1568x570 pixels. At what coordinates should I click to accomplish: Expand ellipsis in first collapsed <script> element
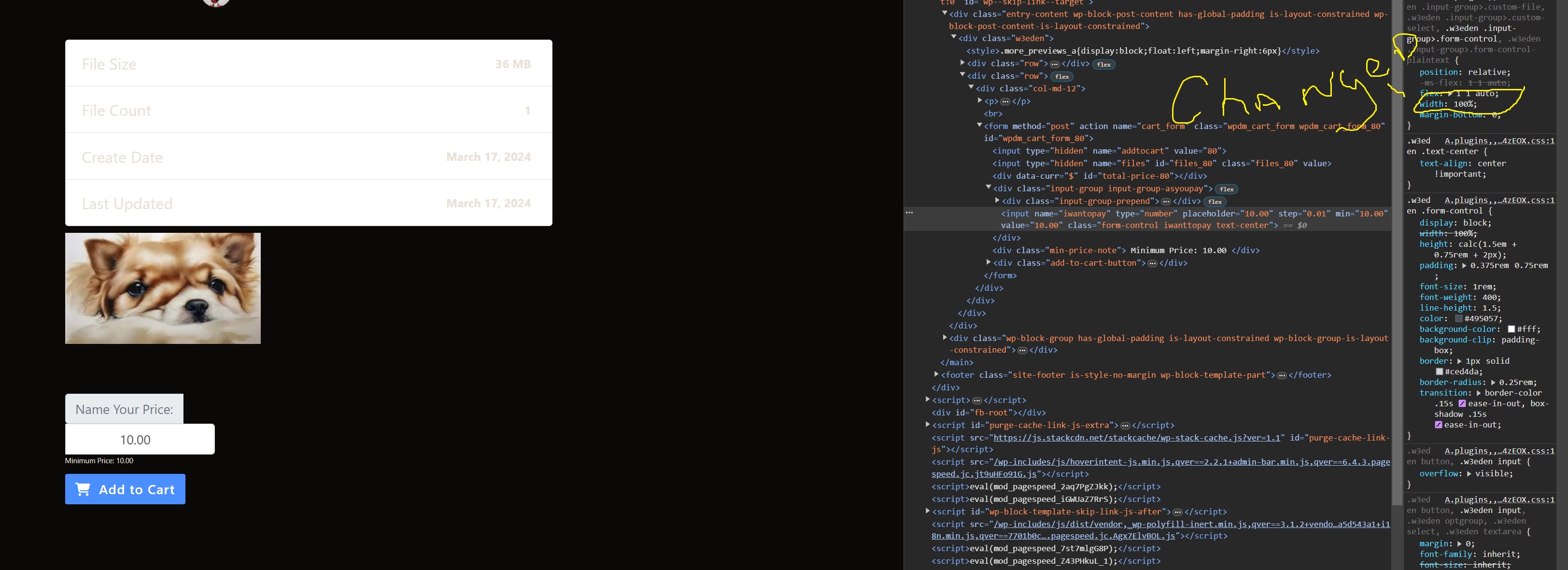pyautogui.click(x=976, y=401)
